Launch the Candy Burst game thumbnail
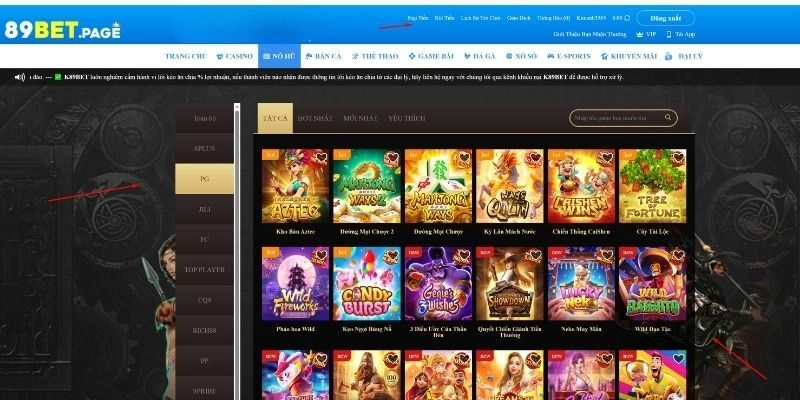 tap(367, 284)
